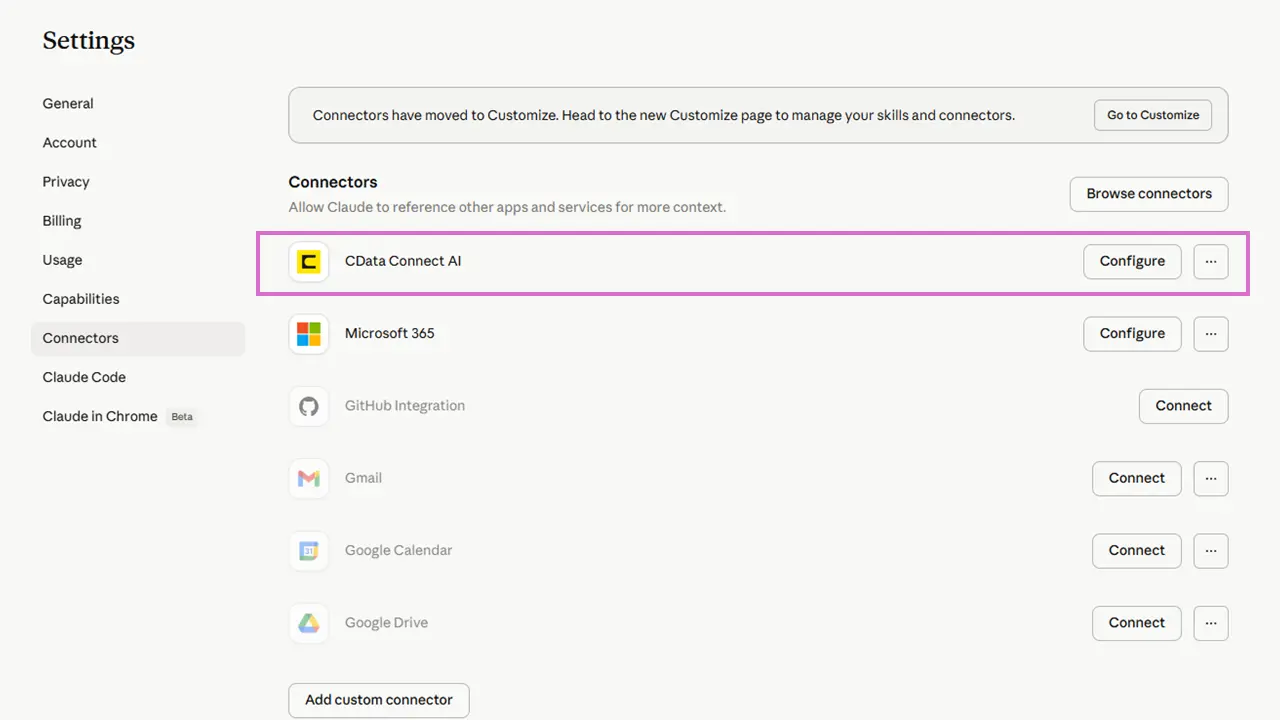This screenshot has height=720, width=1280.
Task: Click the Go to Customize button
Action: (1153, 115)
